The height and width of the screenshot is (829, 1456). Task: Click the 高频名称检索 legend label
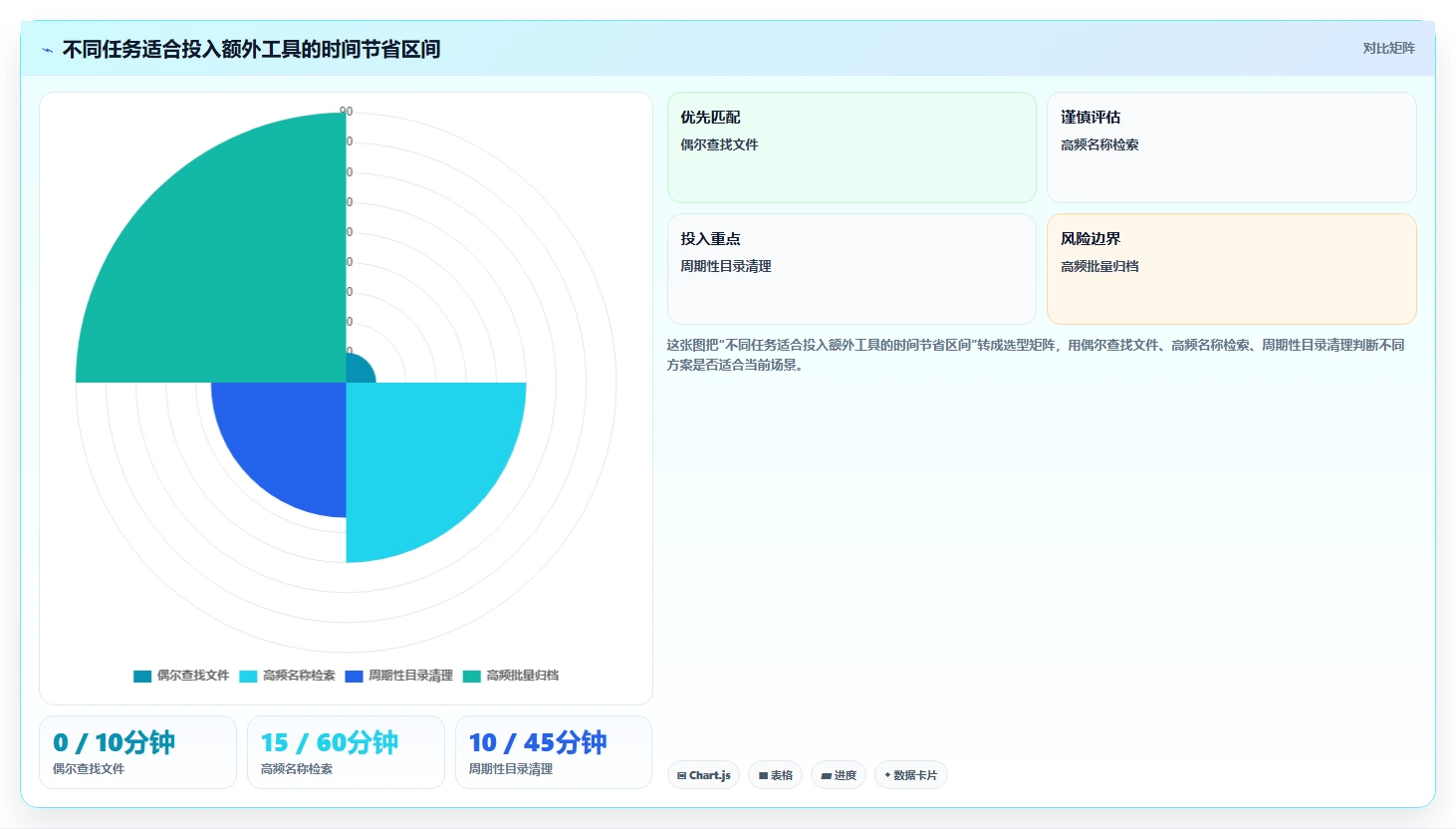tap(299, 676)
